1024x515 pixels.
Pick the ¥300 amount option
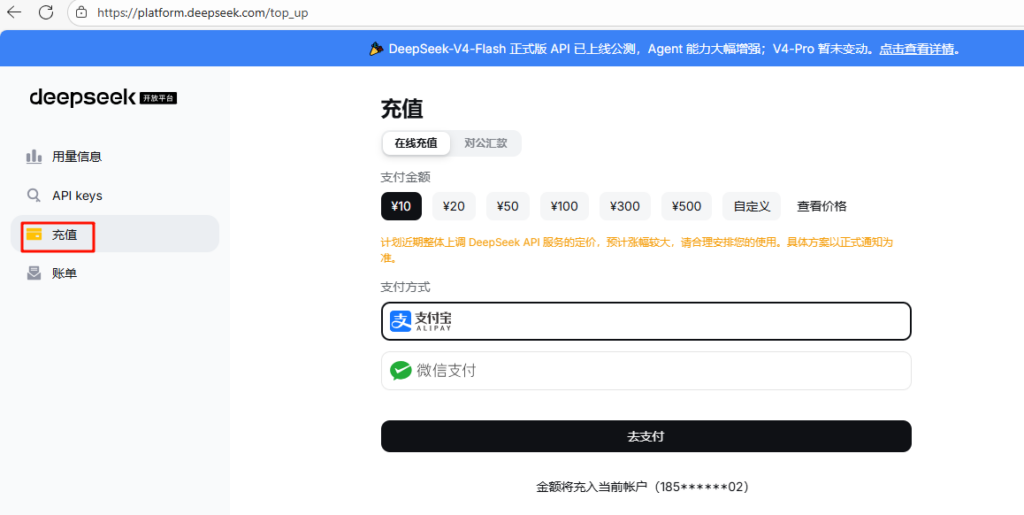click(625, 206)
